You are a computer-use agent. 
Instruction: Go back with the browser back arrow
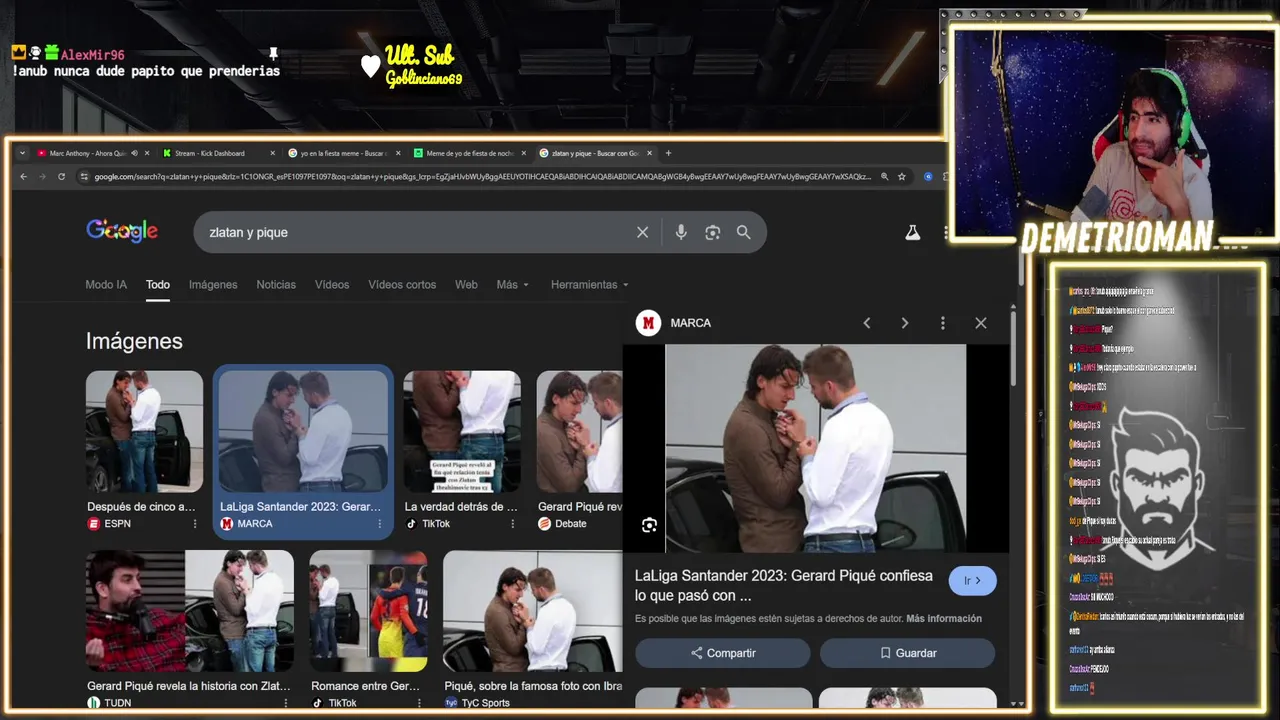pyautogui.click(x=23, y=177)
